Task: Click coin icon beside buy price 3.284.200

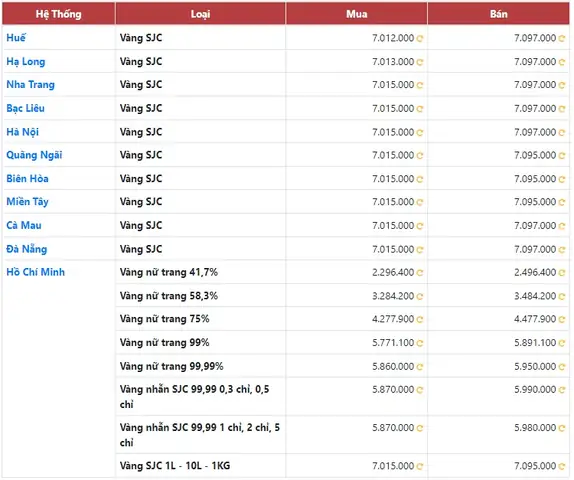Action: tap(420, 297)
